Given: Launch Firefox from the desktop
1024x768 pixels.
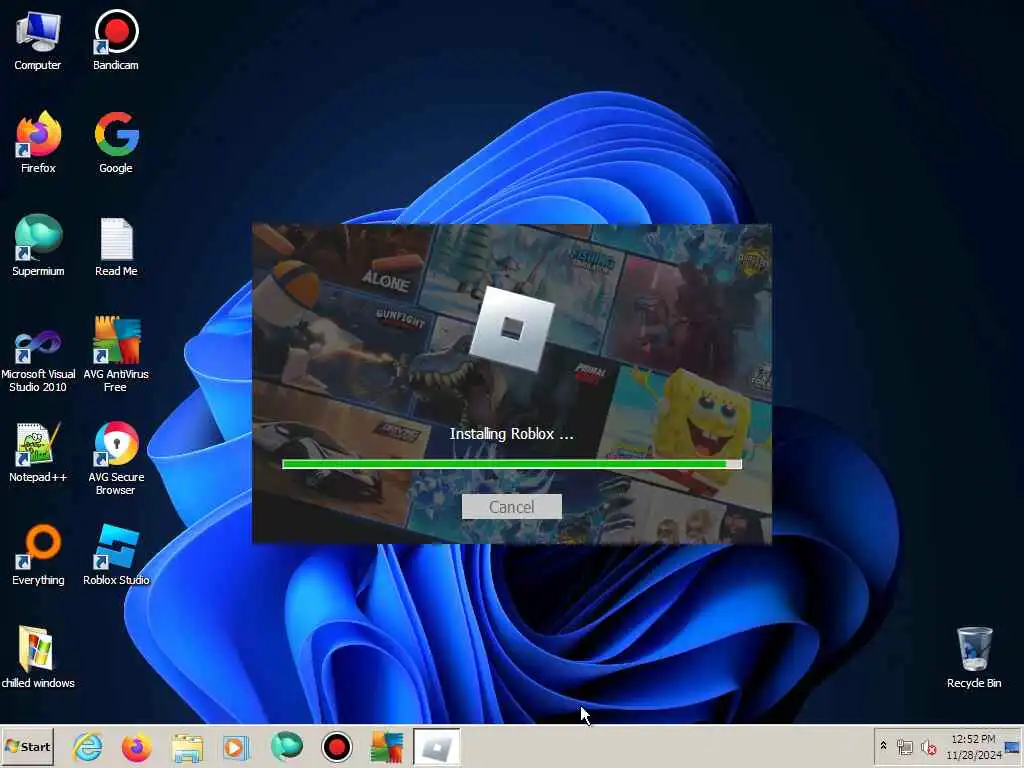Looking at the screenshot, I should (x=38, y=142).
